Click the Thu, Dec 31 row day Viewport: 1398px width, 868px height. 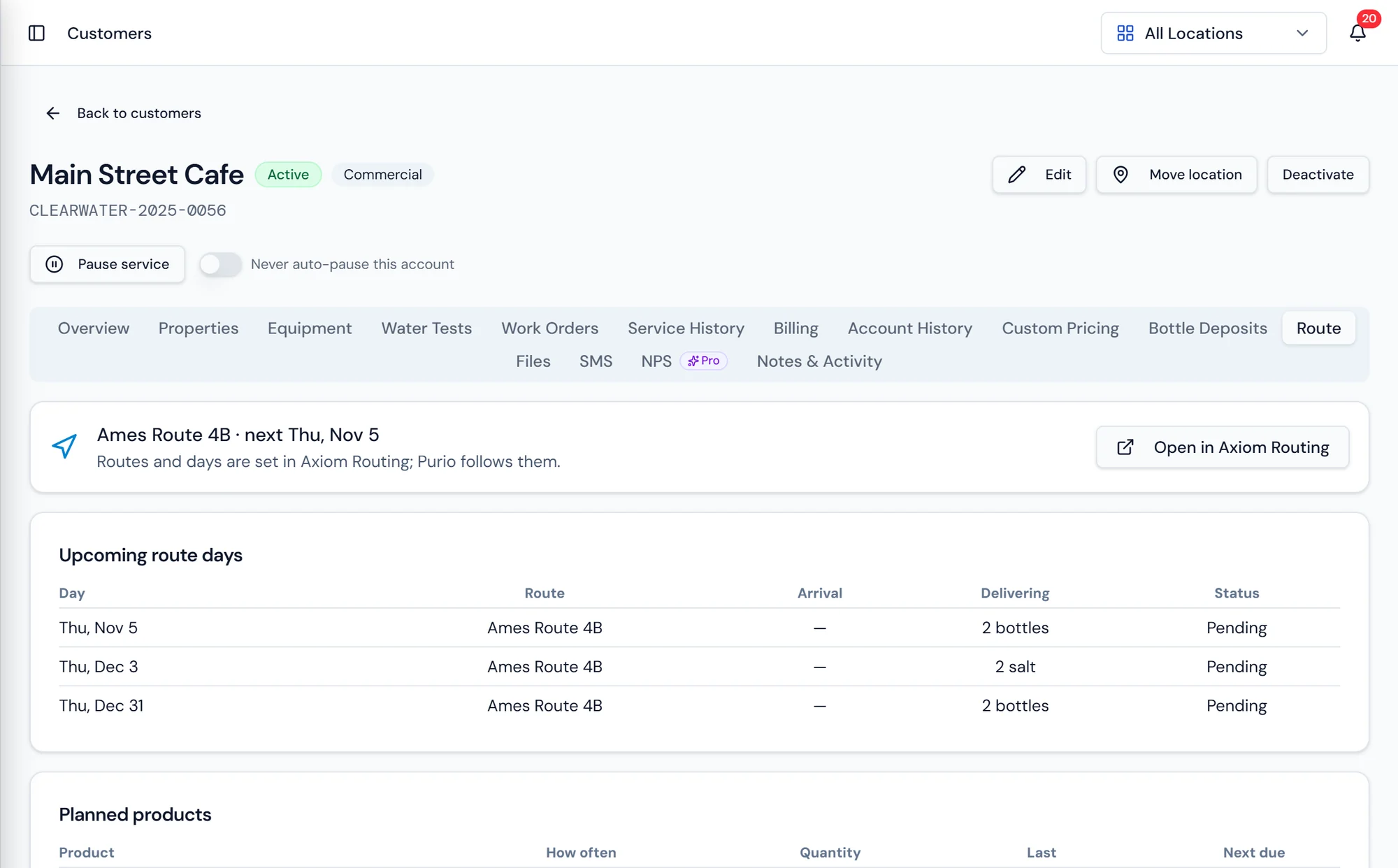[x=101, y=706]
